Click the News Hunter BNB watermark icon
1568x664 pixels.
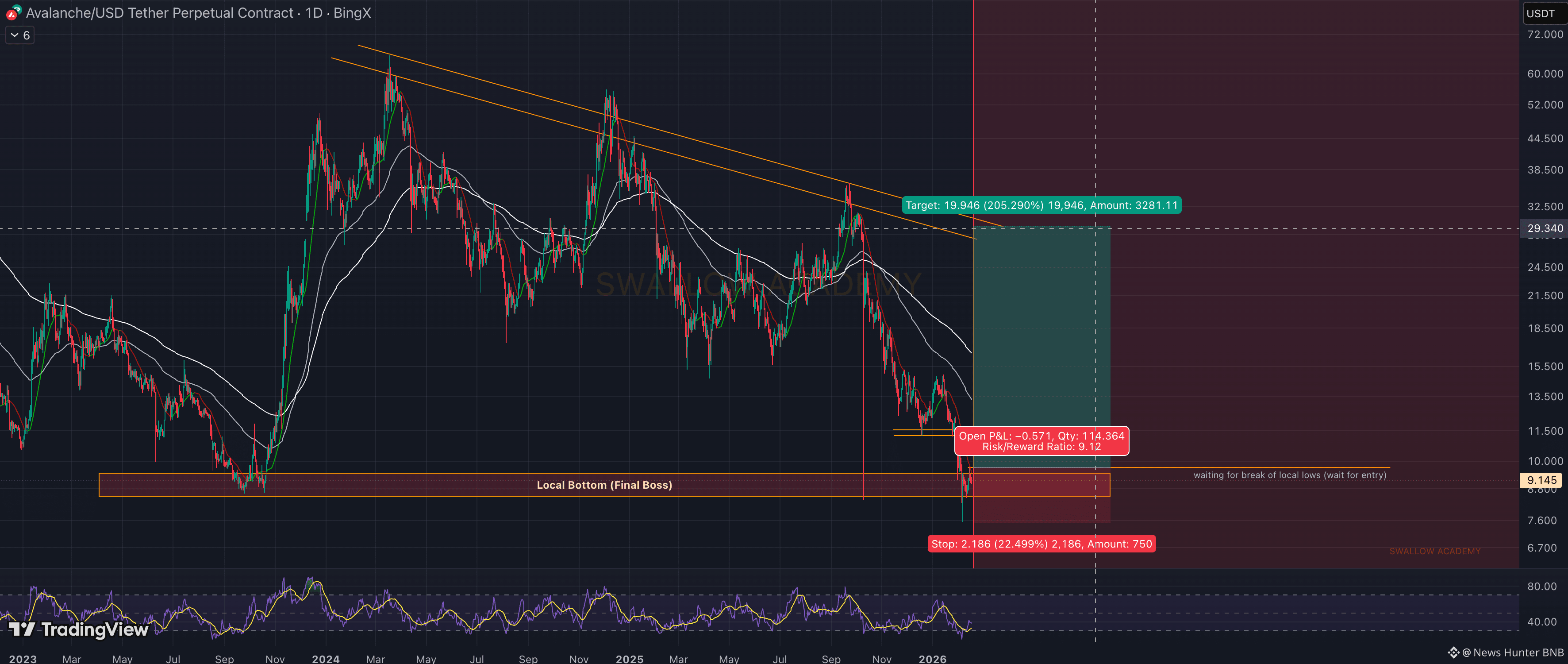point(1453,652)
